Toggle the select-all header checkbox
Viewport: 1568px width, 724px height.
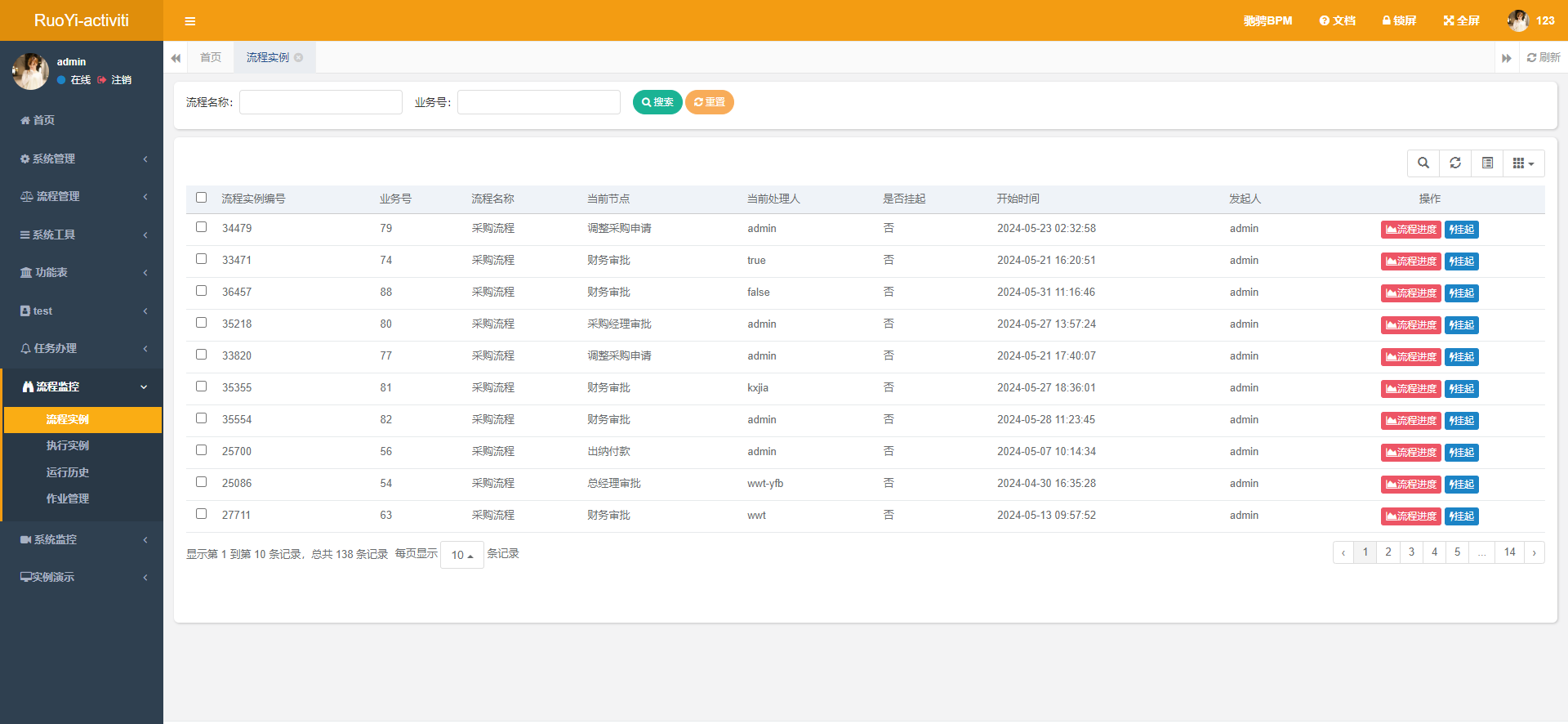[x=202, y=198]
